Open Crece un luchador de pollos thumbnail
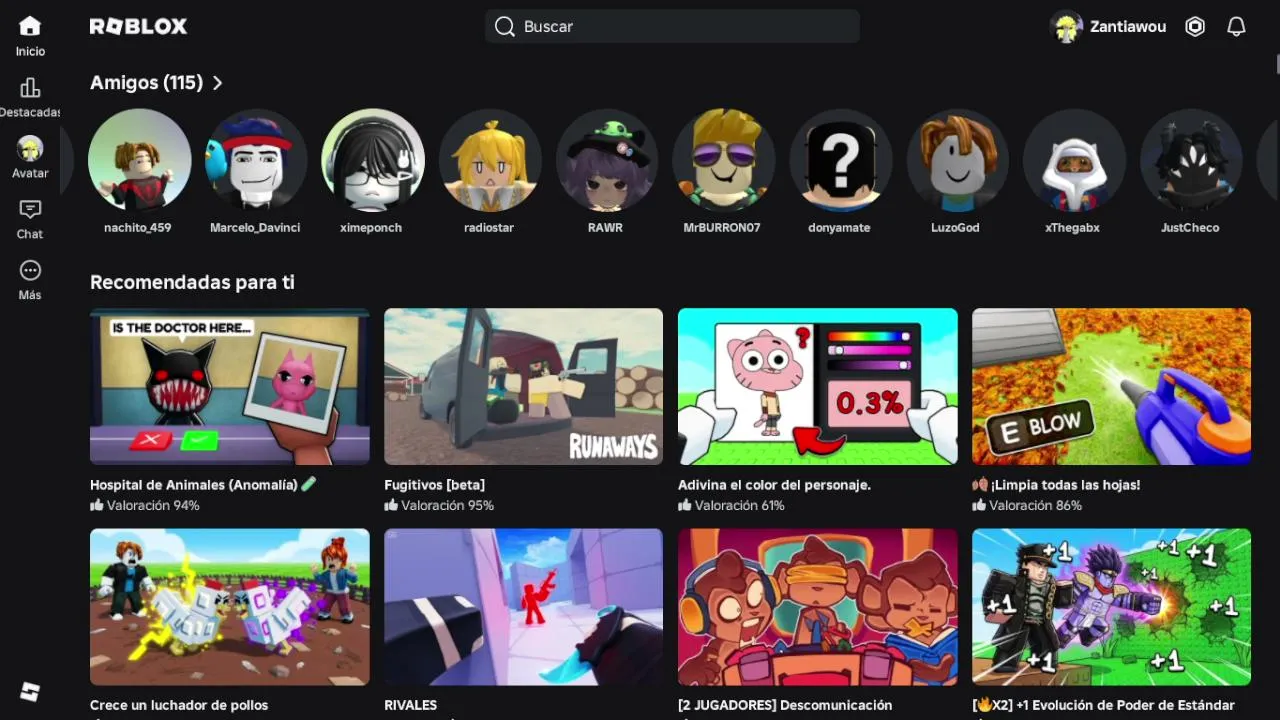 coord(230,607)
